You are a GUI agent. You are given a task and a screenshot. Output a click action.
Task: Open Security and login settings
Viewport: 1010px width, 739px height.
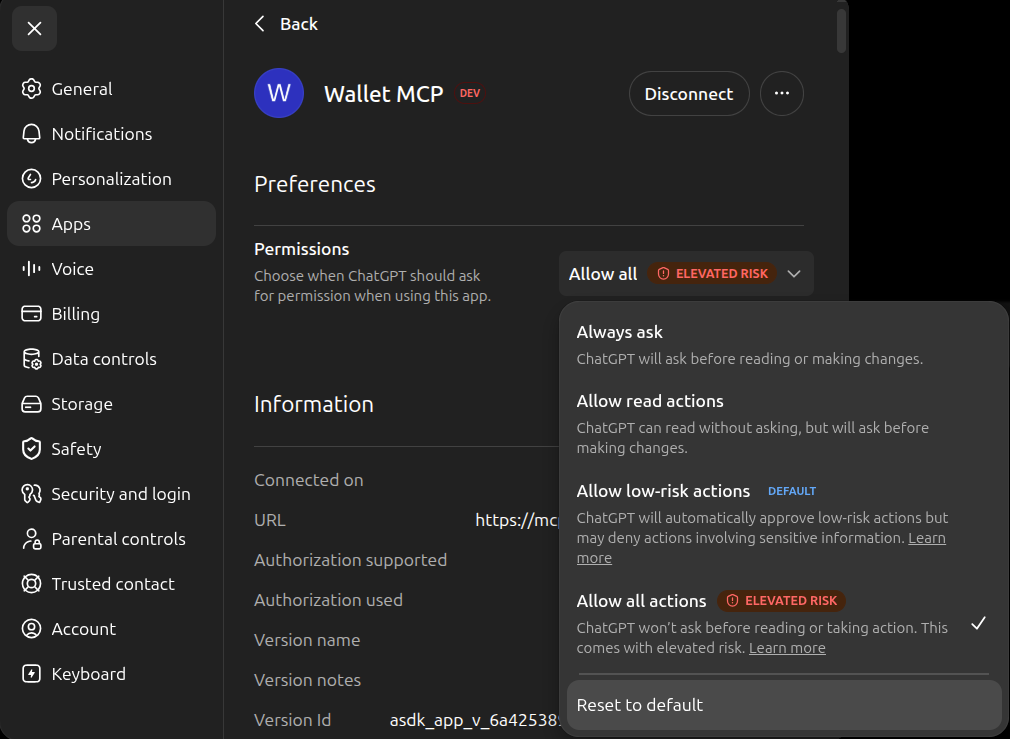(x=111, y=494)
